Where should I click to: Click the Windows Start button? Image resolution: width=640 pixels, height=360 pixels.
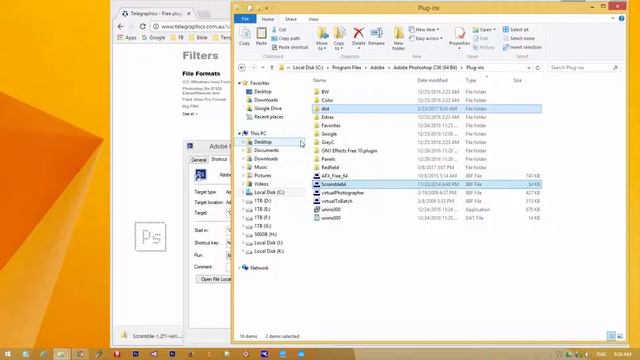point(7,354)
